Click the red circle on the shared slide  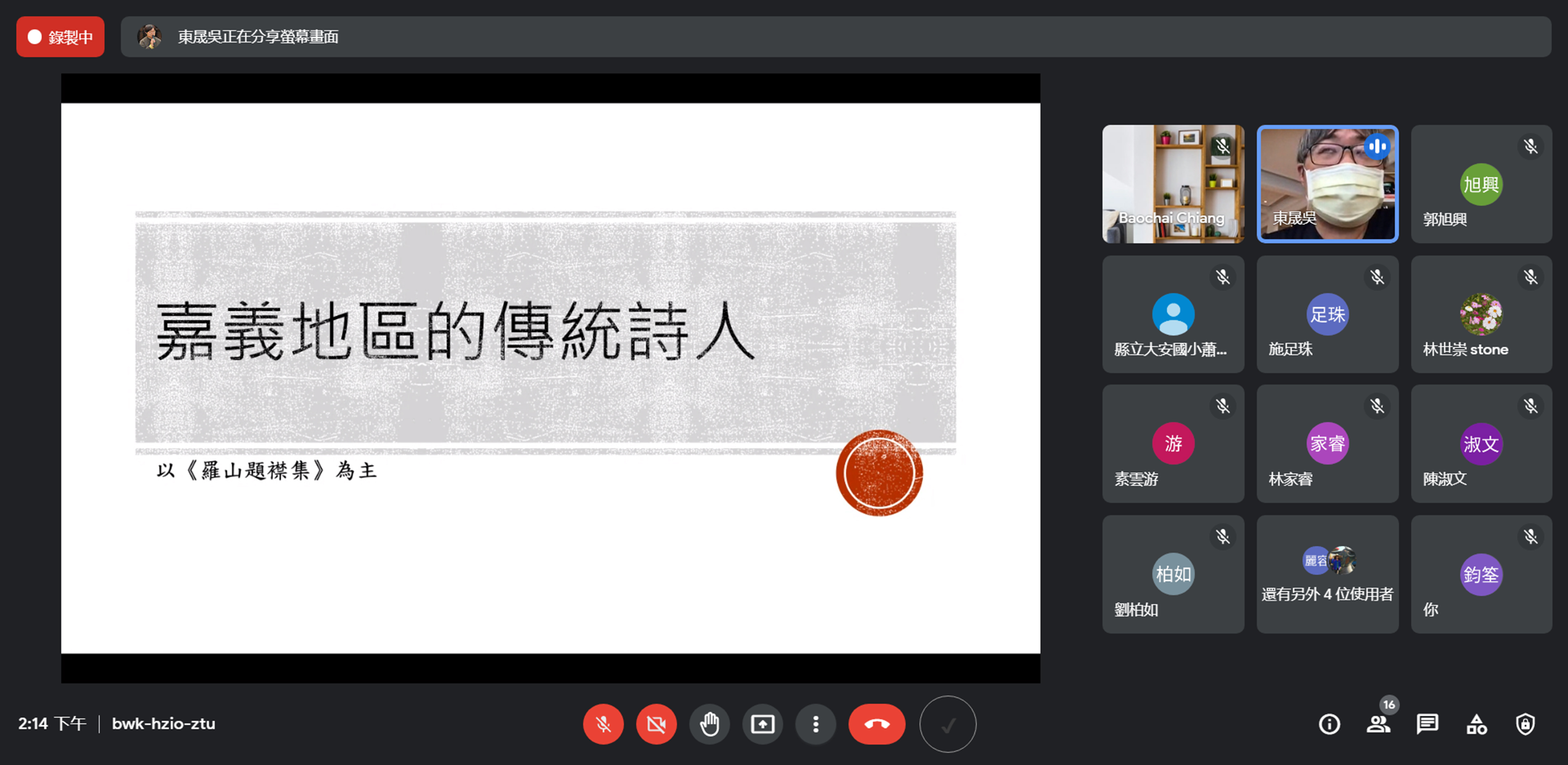pos(879,473)
